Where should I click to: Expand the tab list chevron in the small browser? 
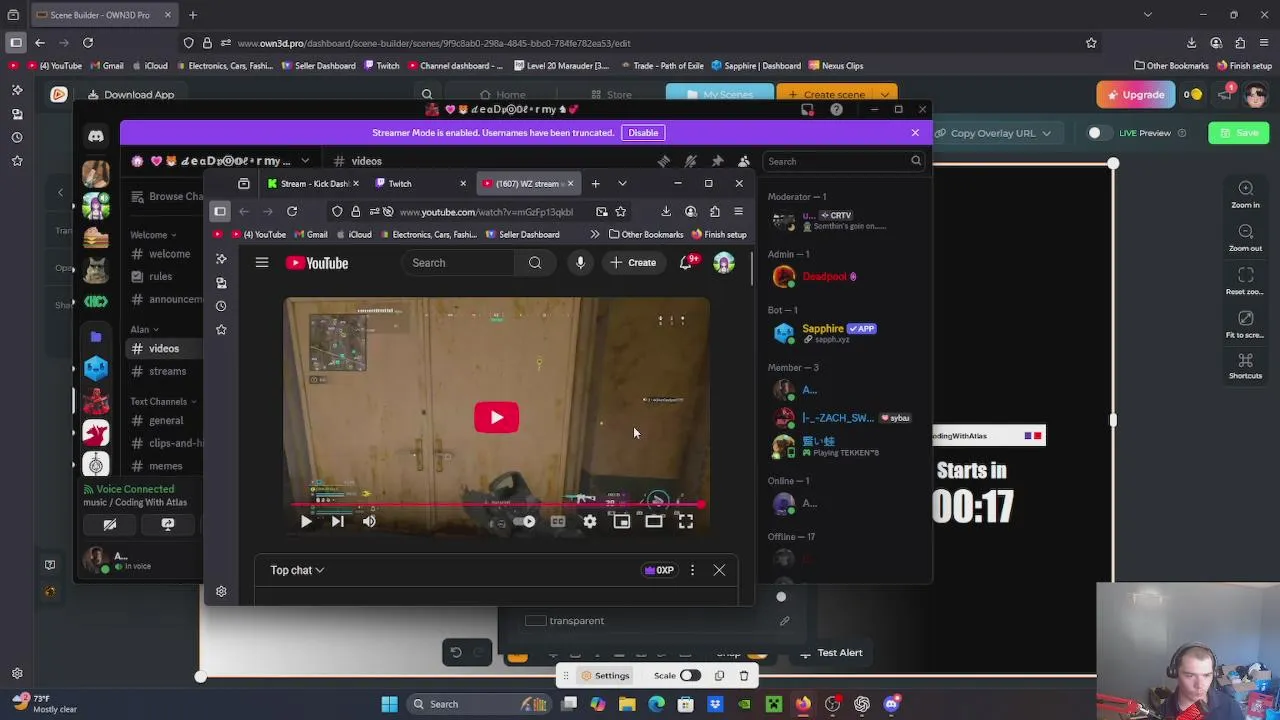pyautogui.click(x=622, y=184)
